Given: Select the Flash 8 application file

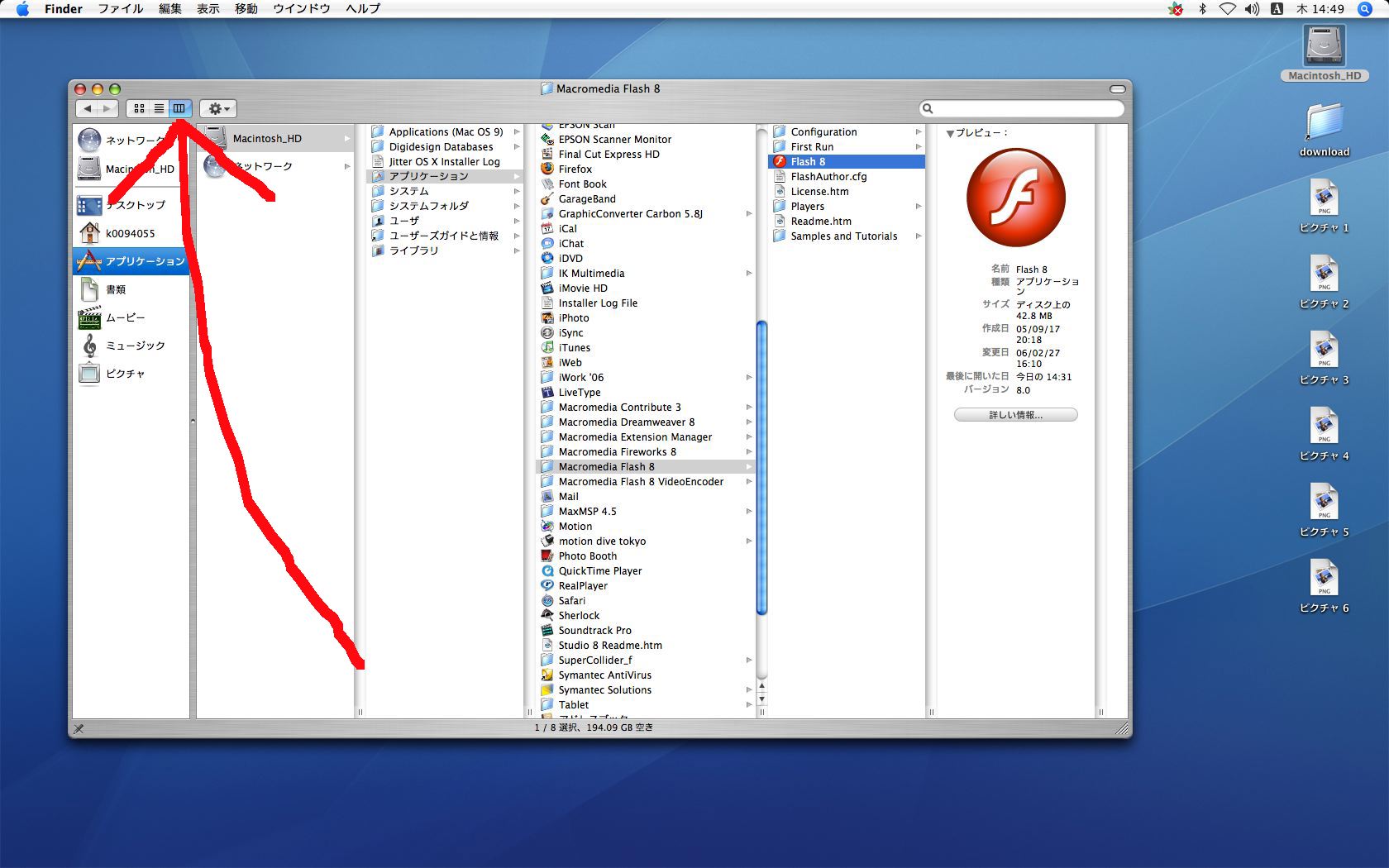Looking at the screenshot, I should pyautogui.click(x=847, y=161).
